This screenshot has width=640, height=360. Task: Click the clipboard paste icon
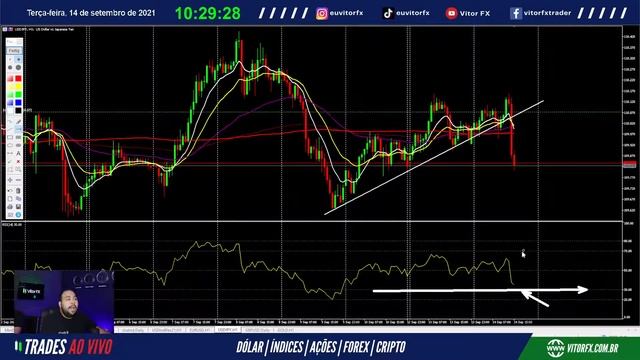(18, 191)
